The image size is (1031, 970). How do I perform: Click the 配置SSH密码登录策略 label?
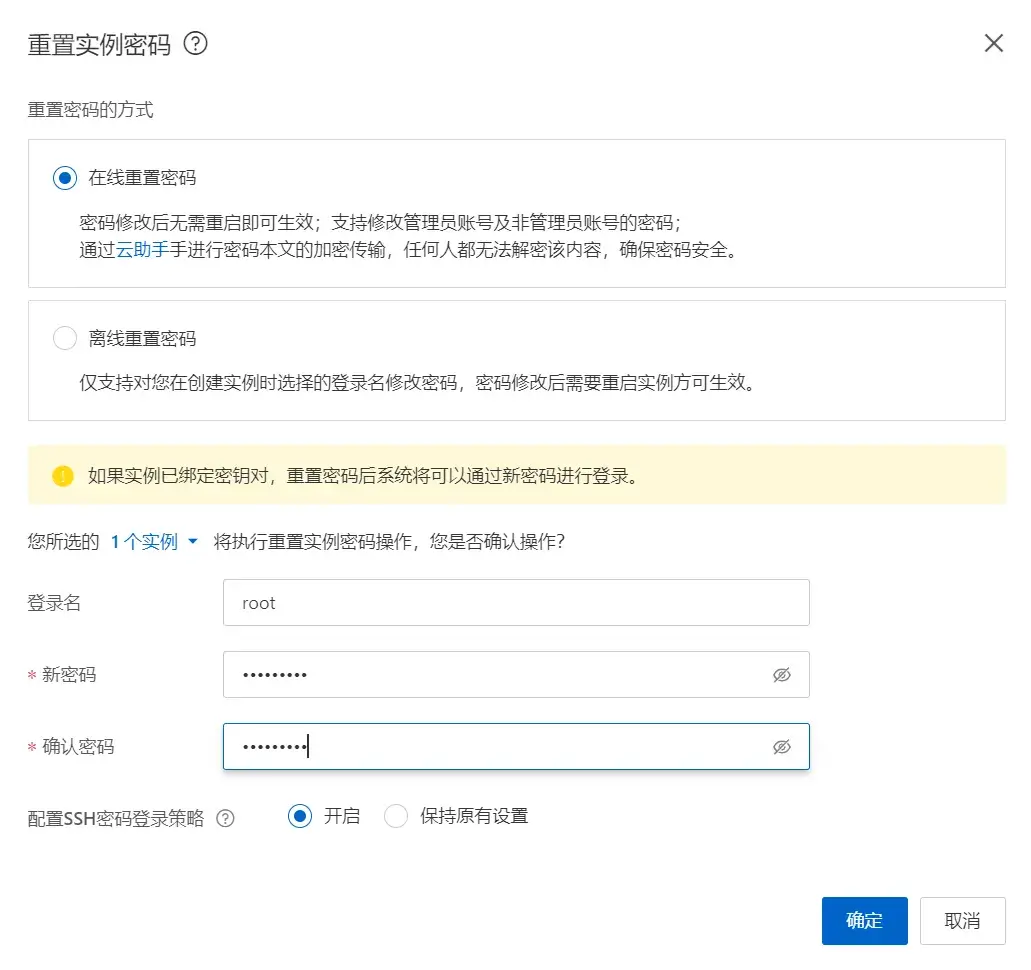click(116, 818)
